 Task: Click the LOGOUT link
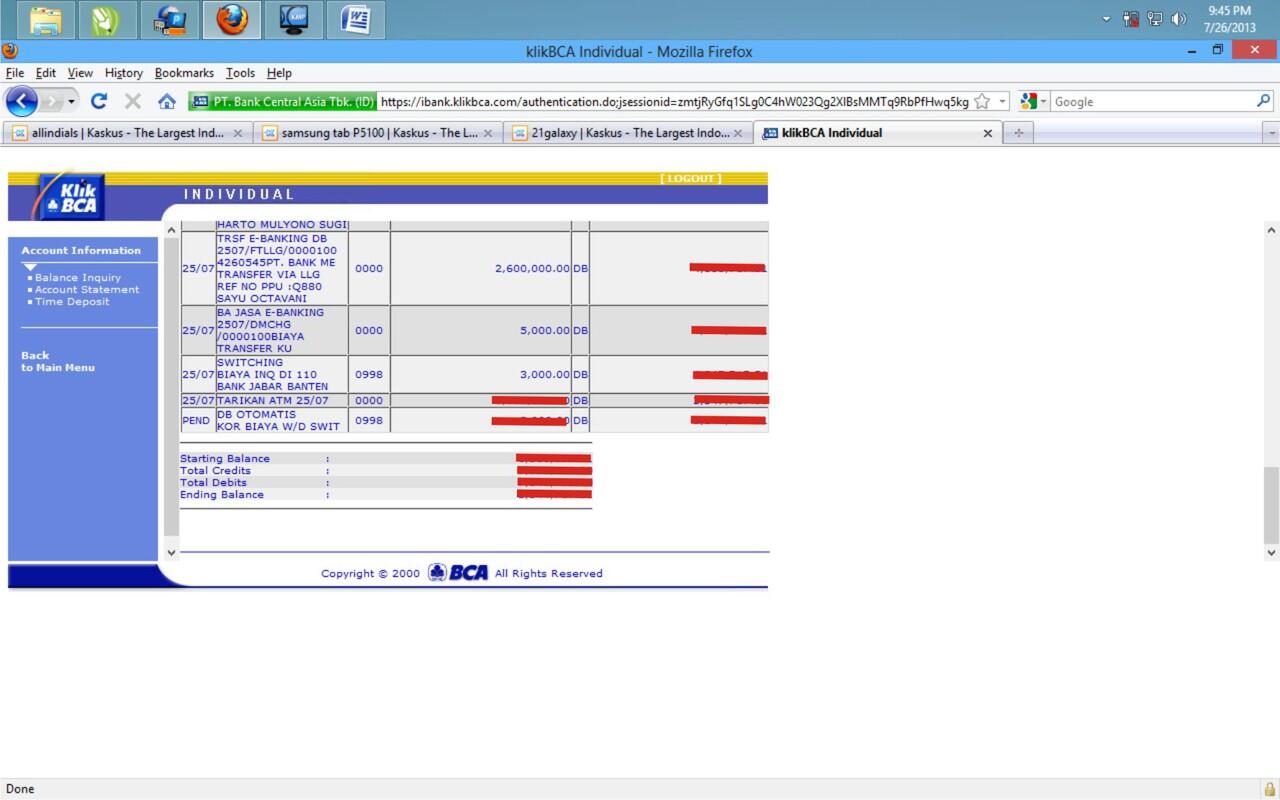point(691,179)
